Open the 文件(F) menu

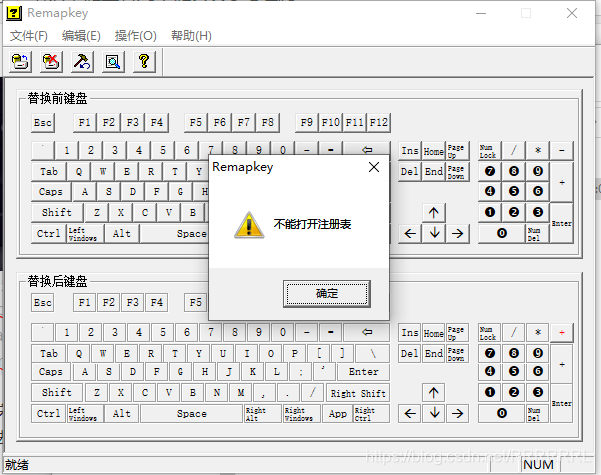[29, 36]
